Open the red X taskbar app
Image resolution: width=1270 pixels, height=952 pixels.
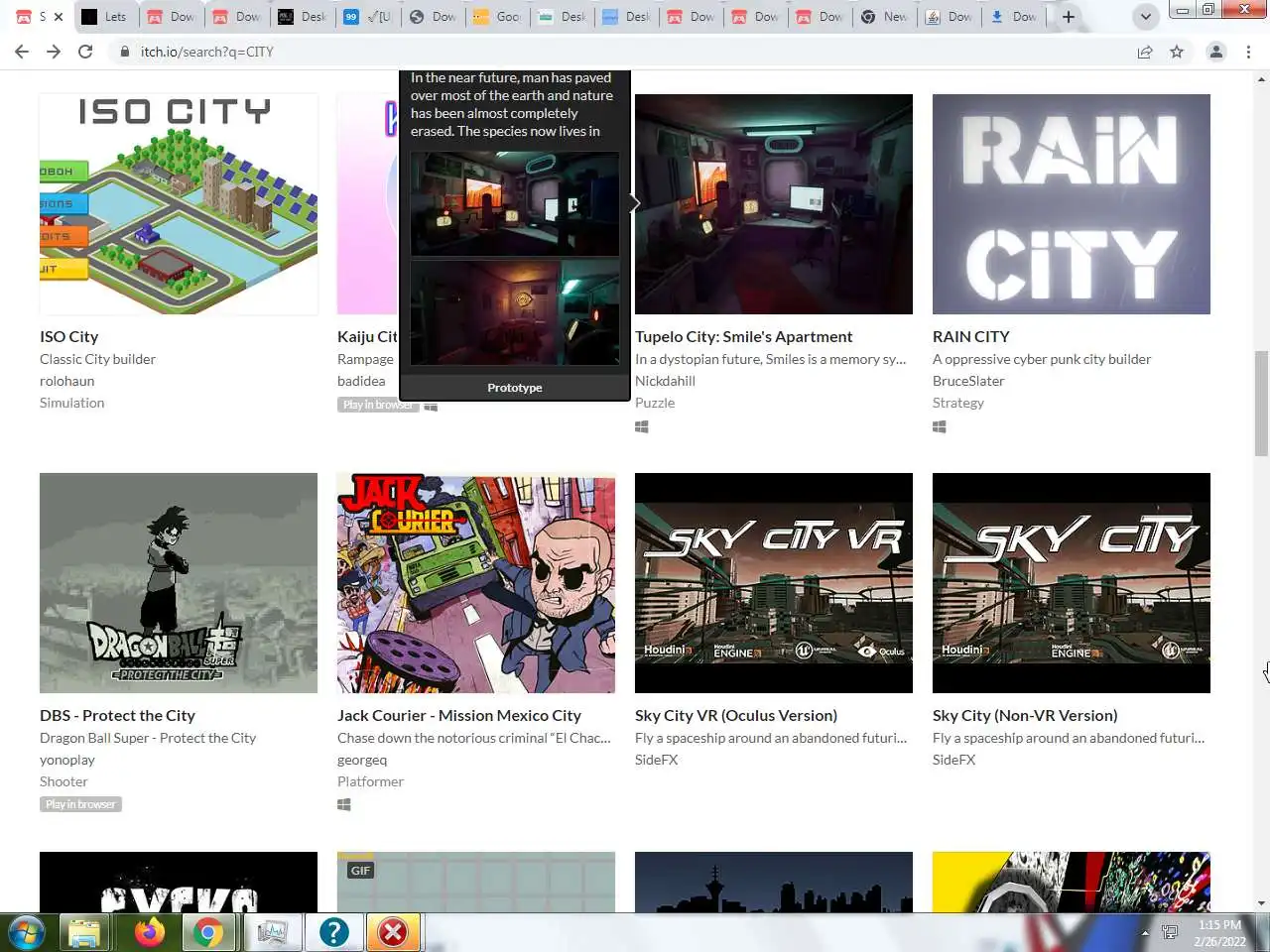(x=394, y=932)
